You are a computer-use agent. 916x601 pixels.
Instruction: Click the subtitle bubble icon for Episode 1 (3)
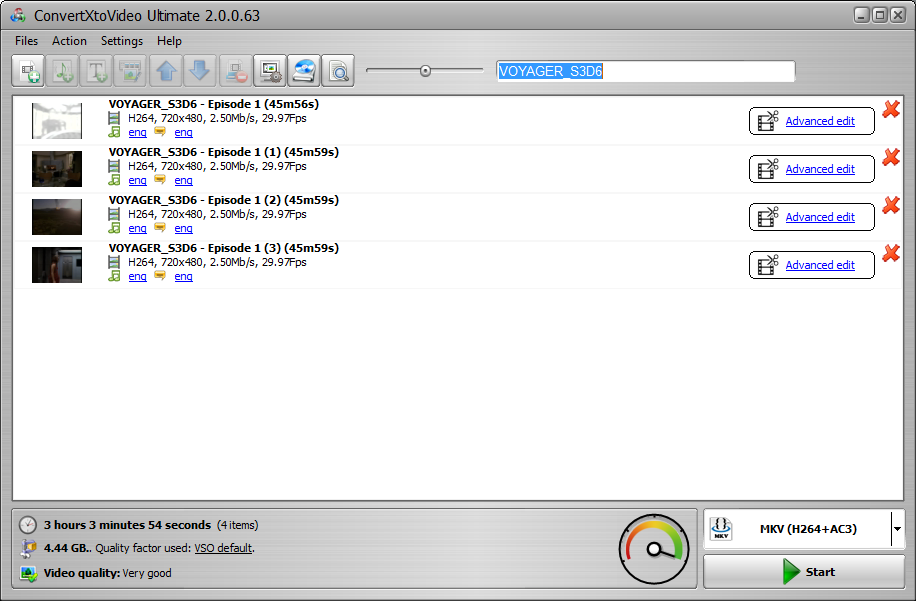click(159, 276)
